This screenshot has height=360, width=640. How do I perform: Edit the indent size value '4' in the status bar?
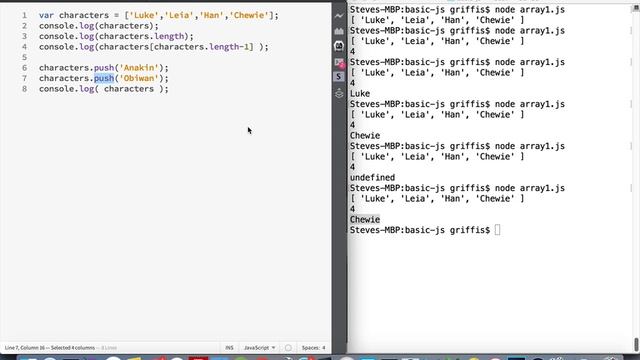pos(324,348)
